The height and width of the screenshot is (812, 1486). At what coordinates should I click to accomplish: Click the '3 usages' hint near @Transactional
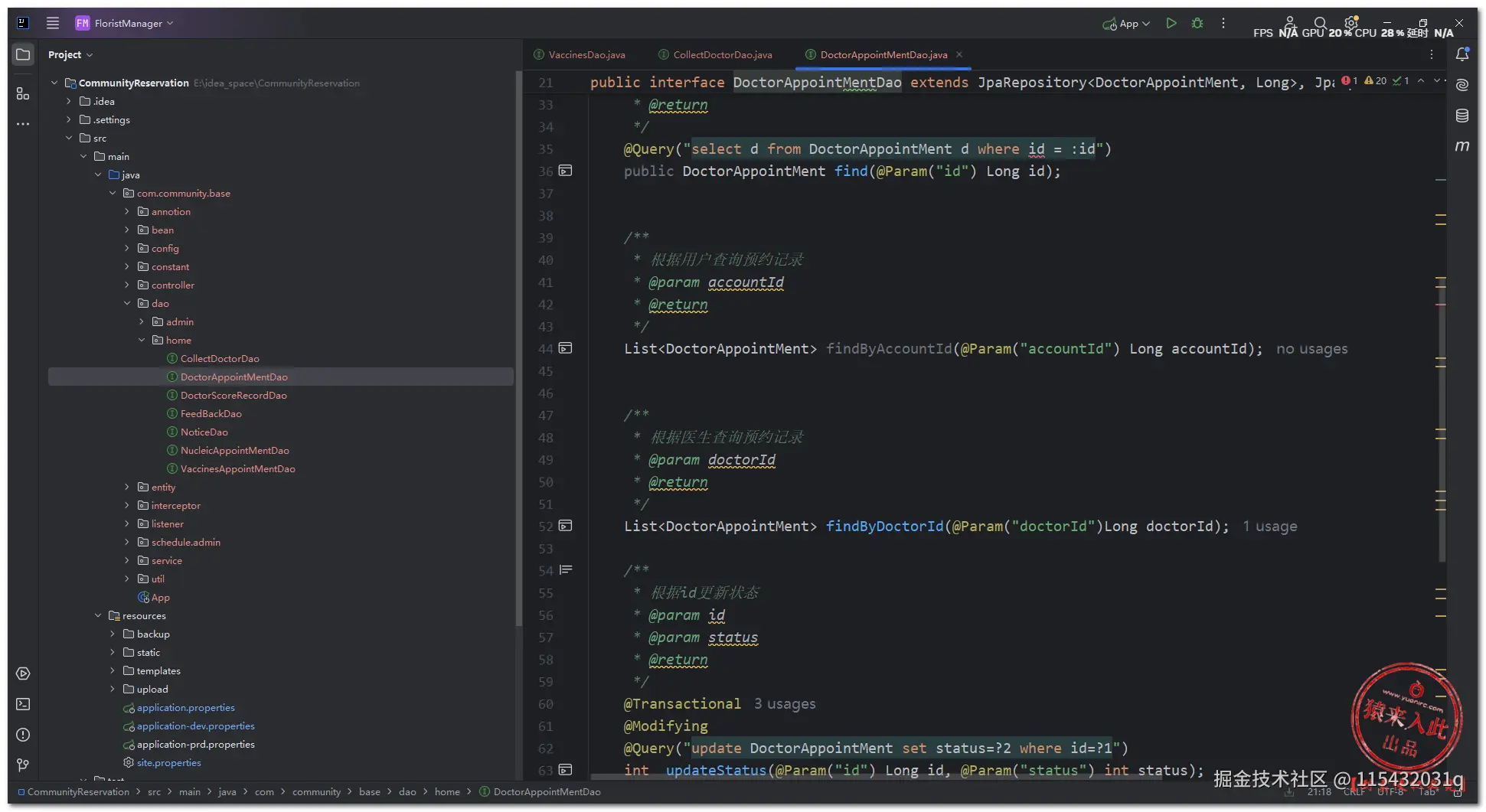click(785, 703)
